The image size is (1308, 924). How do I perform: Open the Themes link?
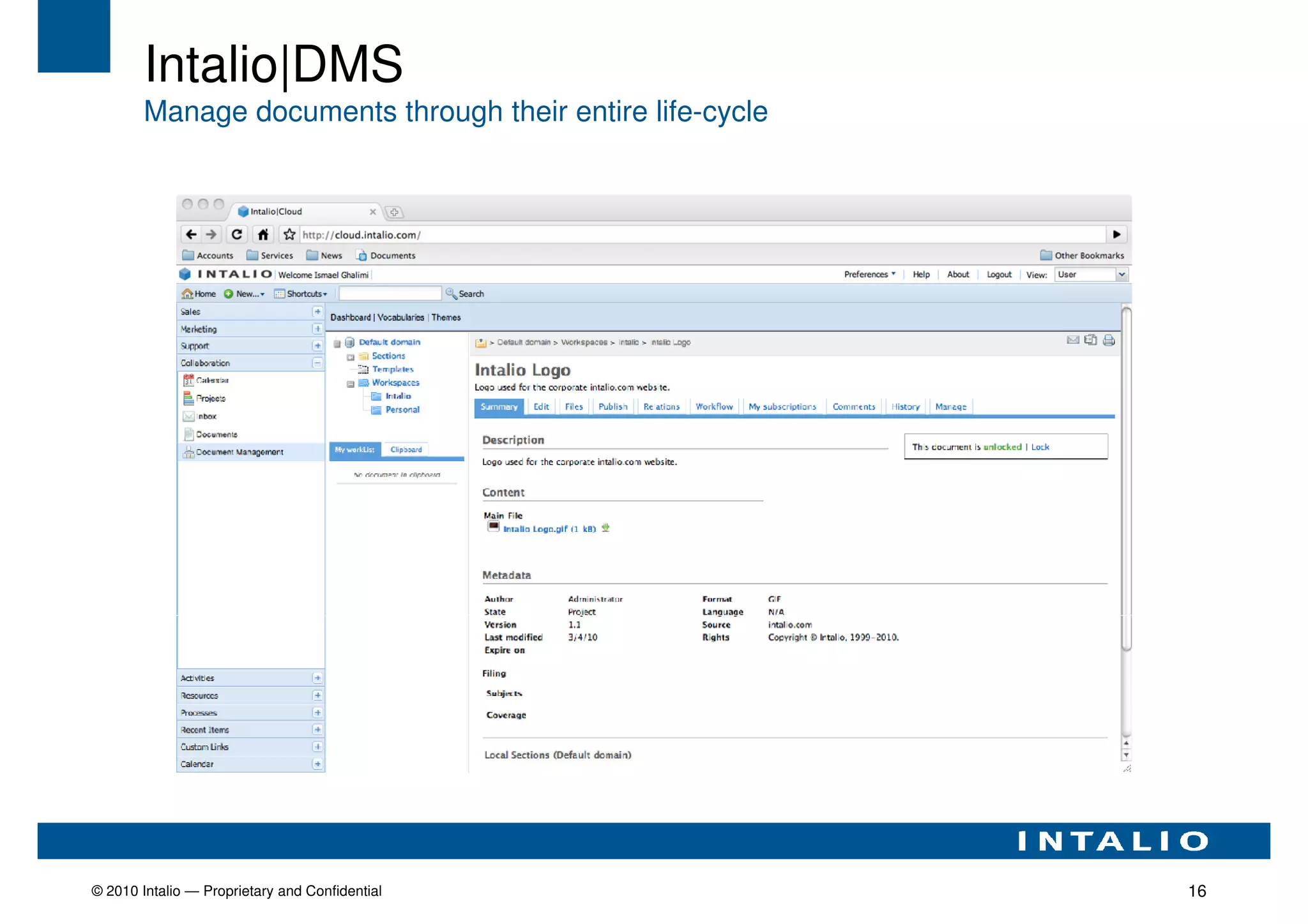tap(446, 317)
